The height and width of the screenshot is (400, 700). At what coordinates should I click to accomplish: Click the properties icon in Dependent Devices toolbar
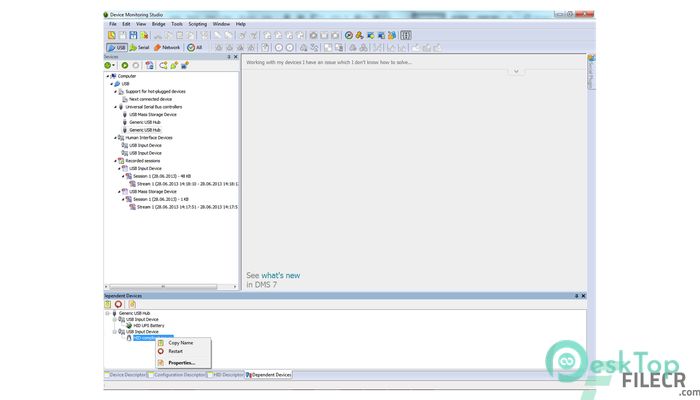coord(132,304)
